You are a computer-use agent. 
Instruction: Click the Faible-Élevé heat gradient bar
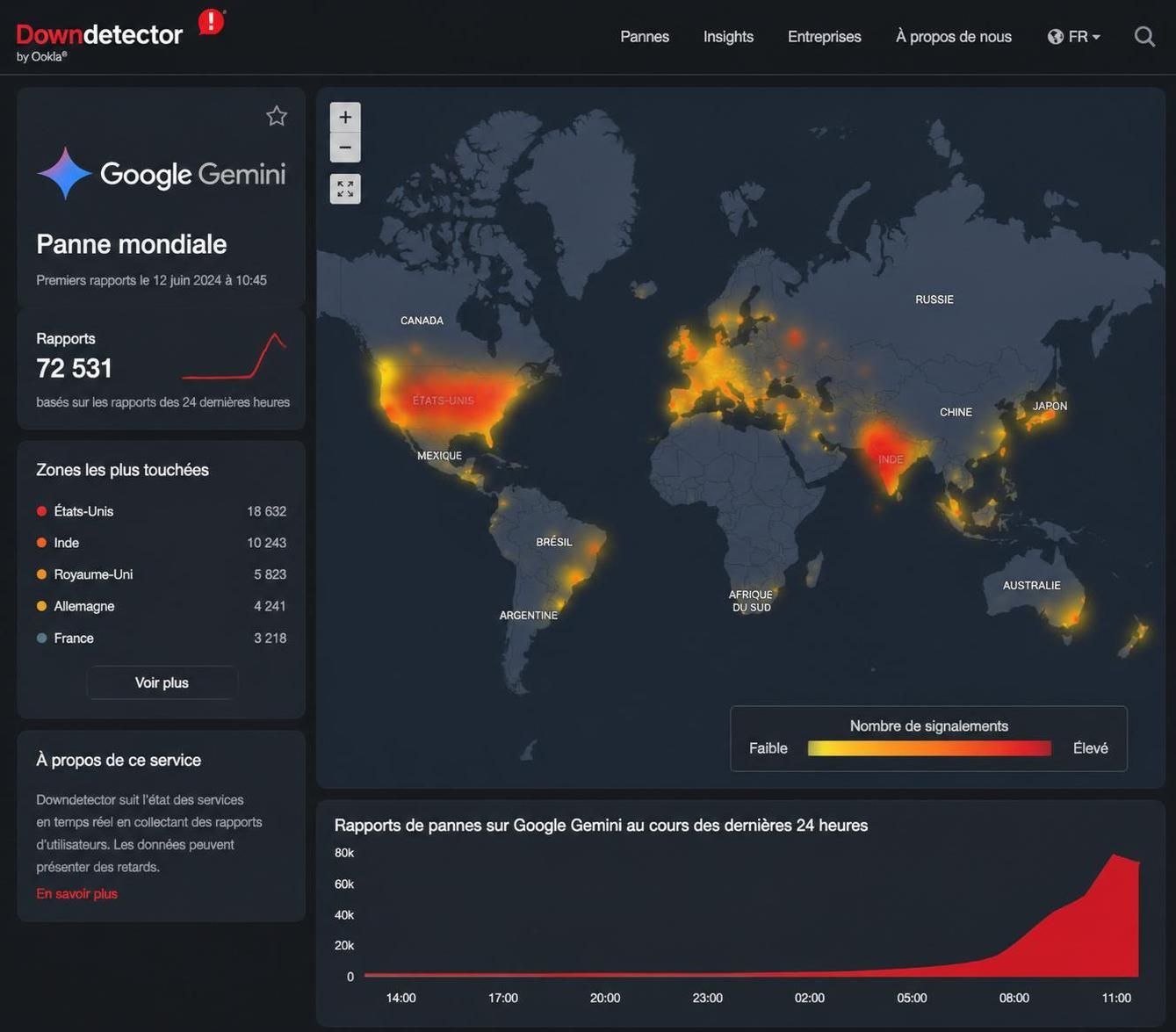(x=929, y=748)
